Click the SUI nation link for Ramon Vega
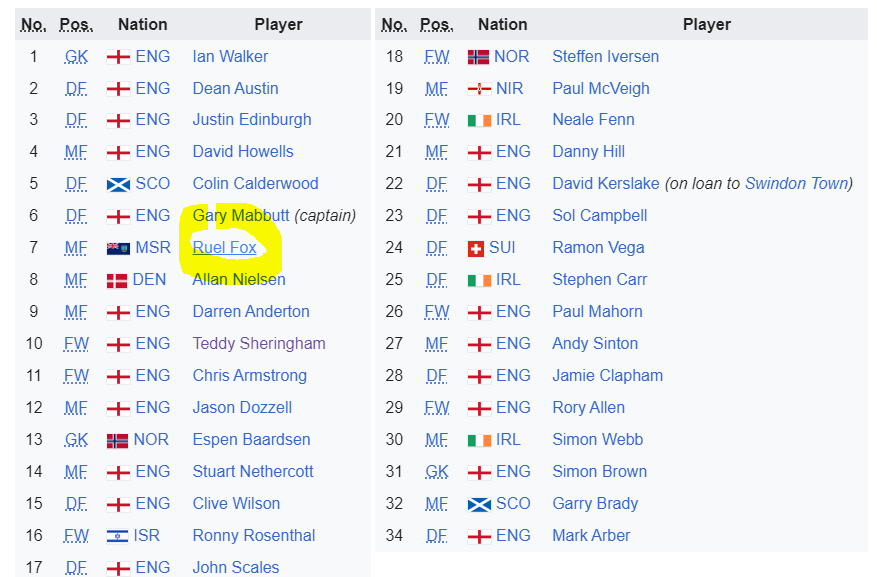The width and height of the screenshot is (877, 577). 502,247
